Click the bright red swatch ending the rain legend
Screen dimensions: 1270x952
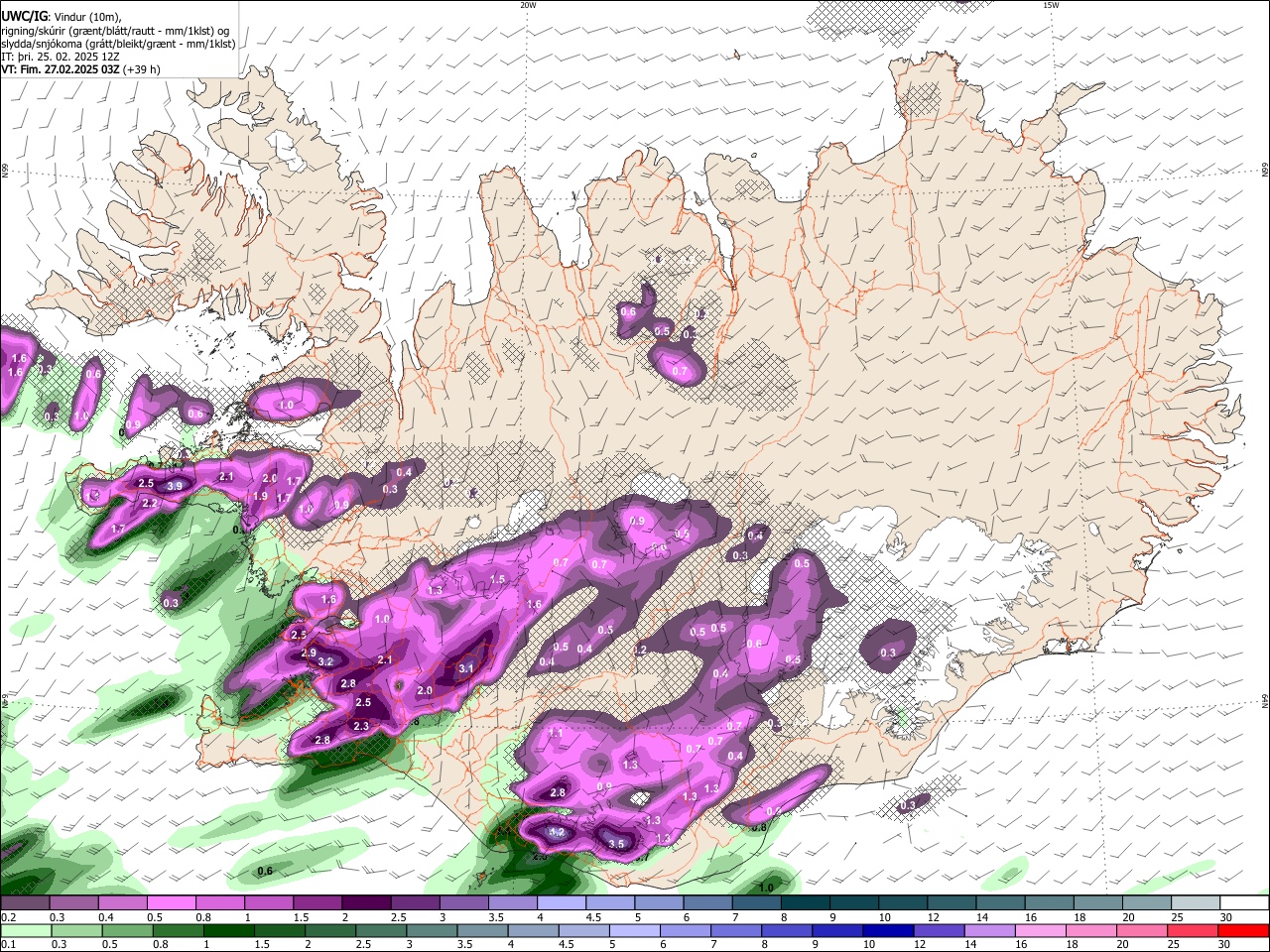pyautogui.click(x=1245, y=930)
